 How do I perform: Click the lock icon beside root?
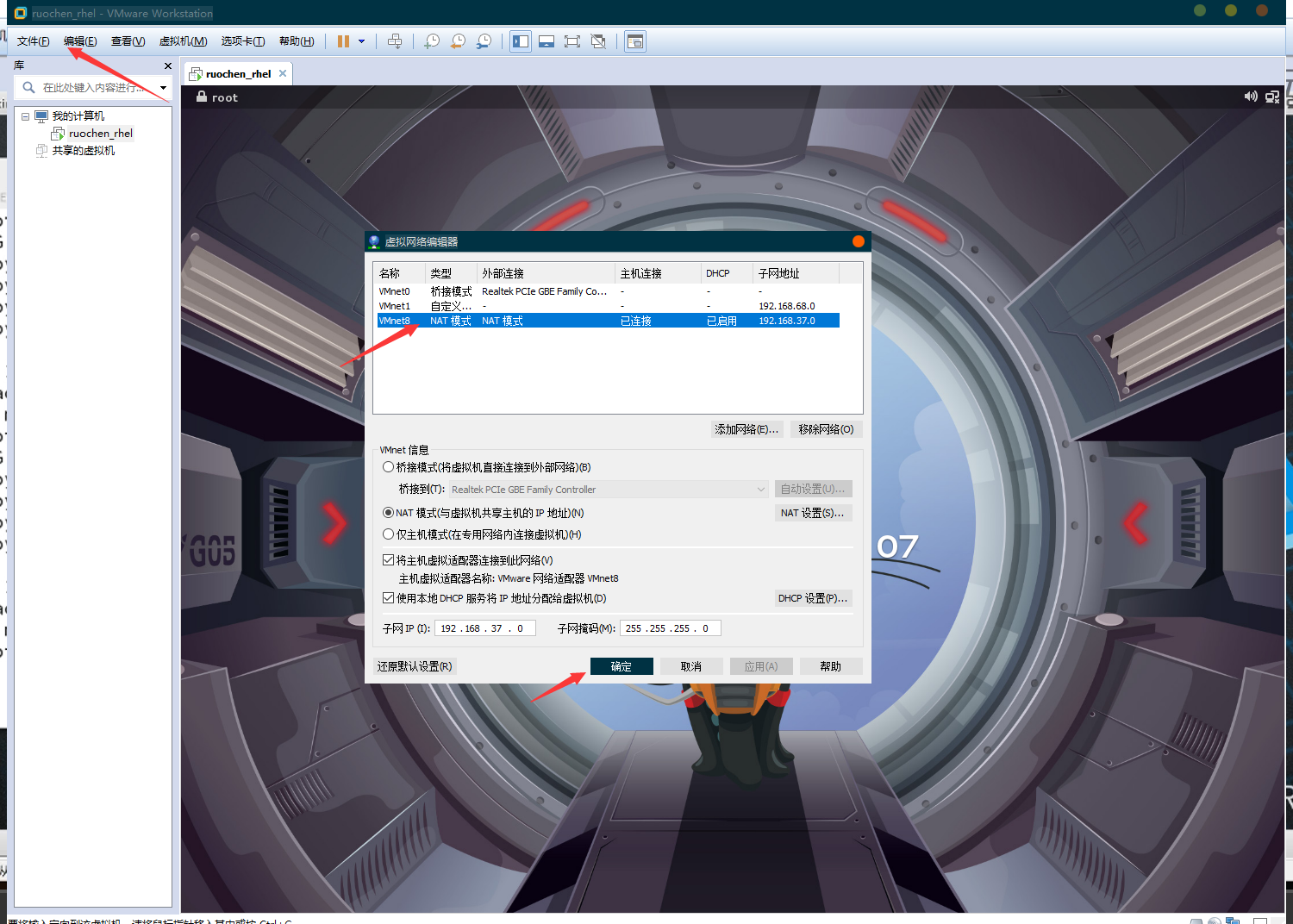tap(201, 97)
